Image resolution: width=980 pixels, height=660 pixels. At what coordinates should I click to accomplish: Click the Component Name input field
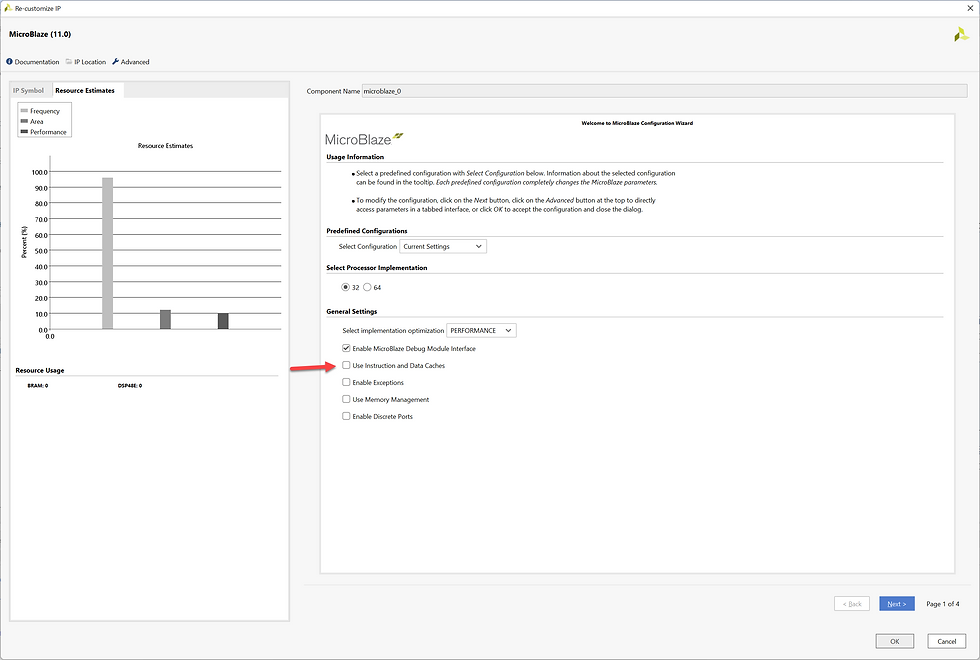664,91
